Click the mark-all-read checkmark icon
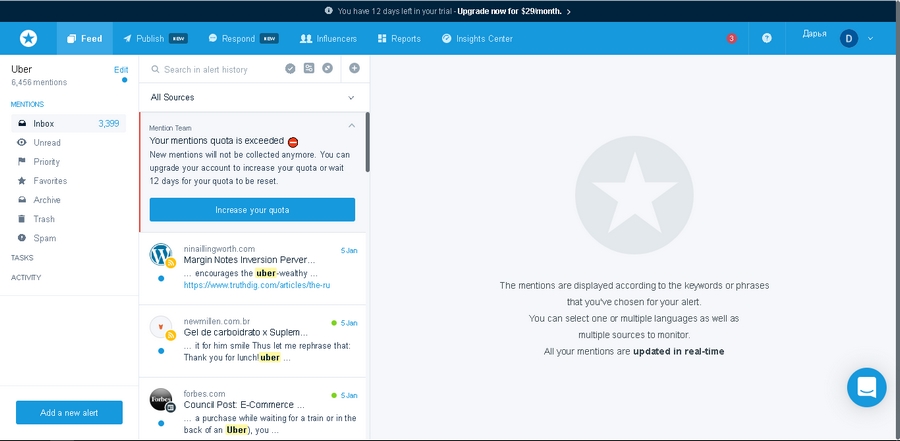The image size is (900, 441). pyautogui.click(x=290, y=68)
